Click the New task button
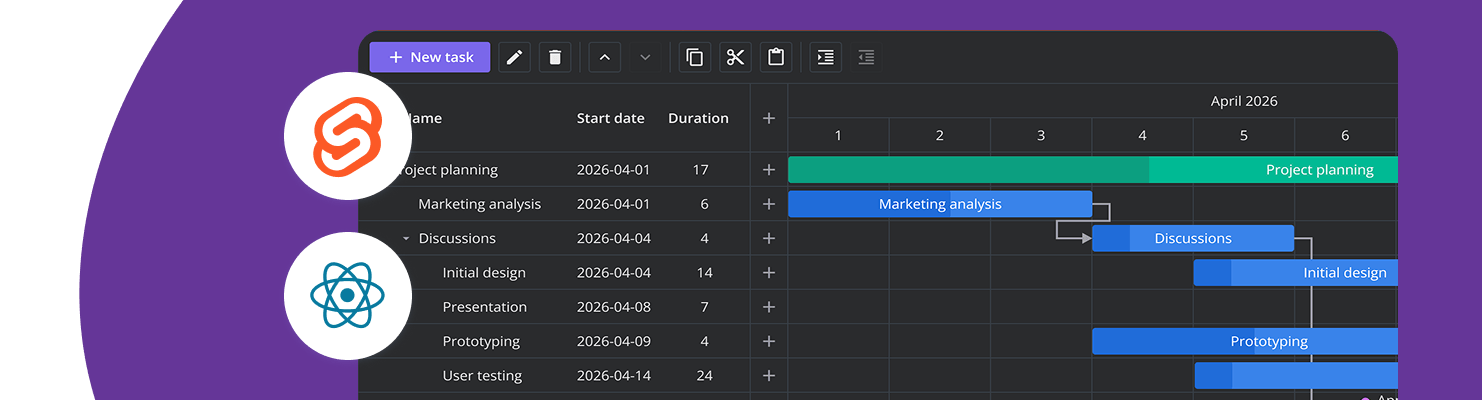 (x=430, y=57)
